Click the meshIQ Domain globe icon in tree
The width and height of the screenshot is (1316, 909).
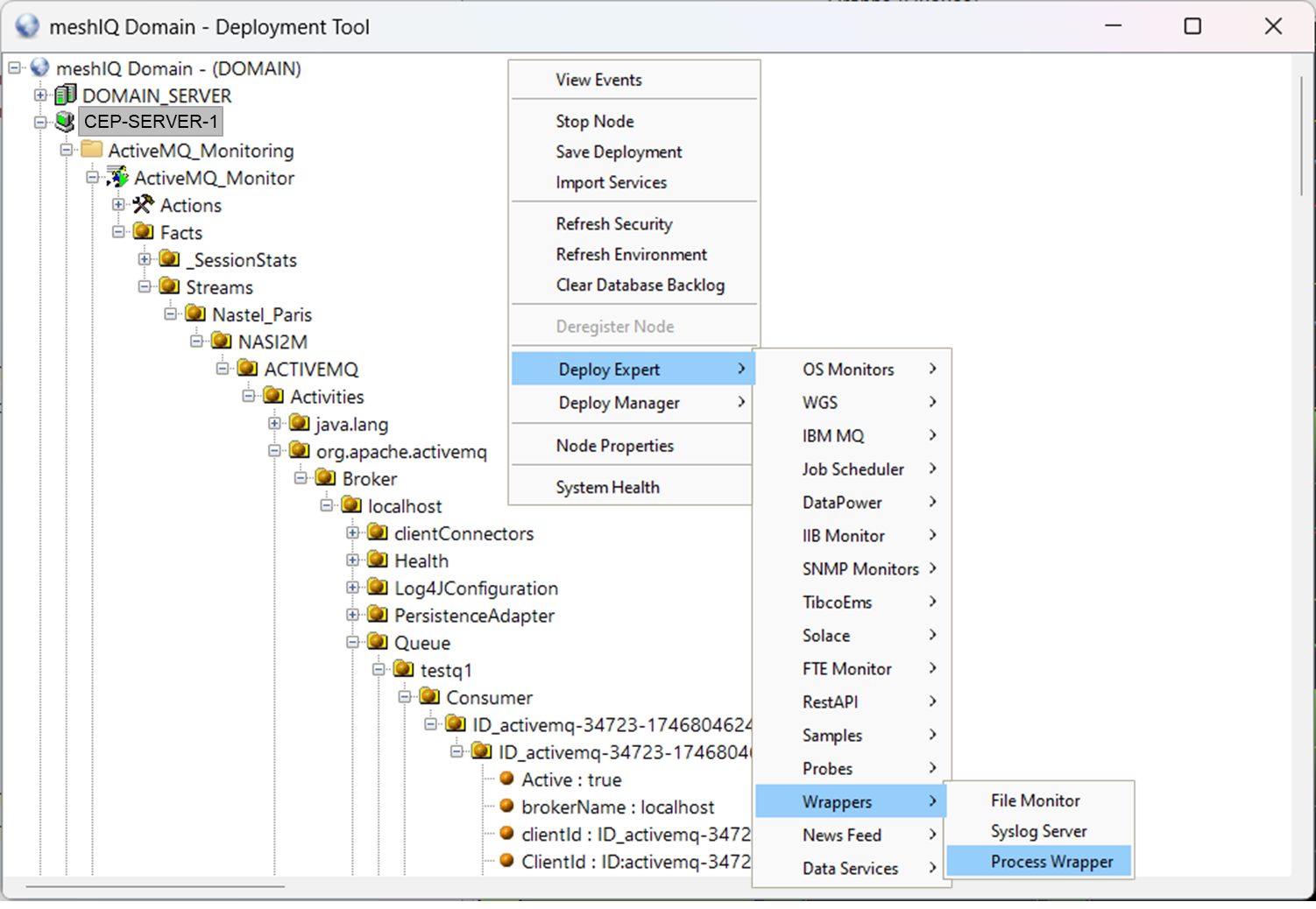coord(40,67)
